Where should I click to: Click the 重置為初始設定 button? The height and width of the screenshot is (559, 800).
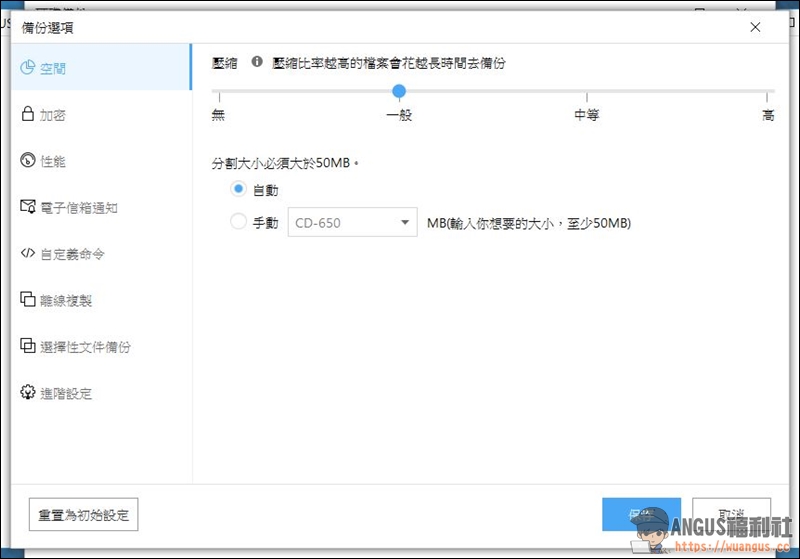[83, 515]
